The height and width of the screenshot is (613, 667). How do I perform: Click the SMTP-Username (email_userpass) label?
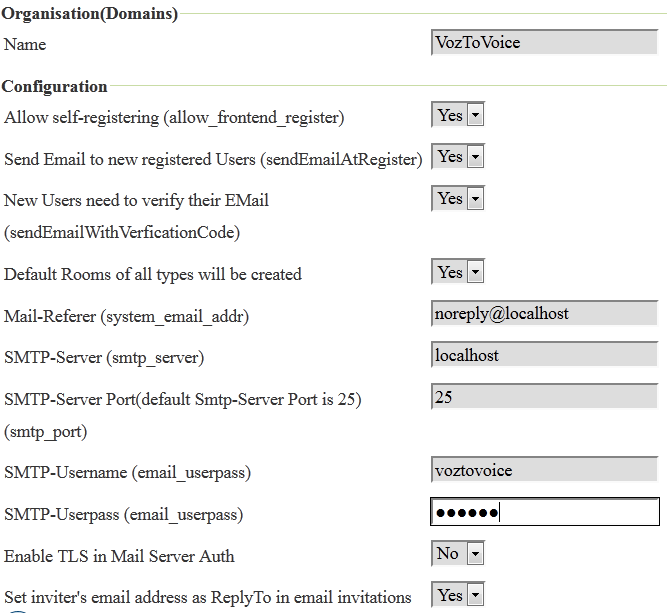point(127,472)
